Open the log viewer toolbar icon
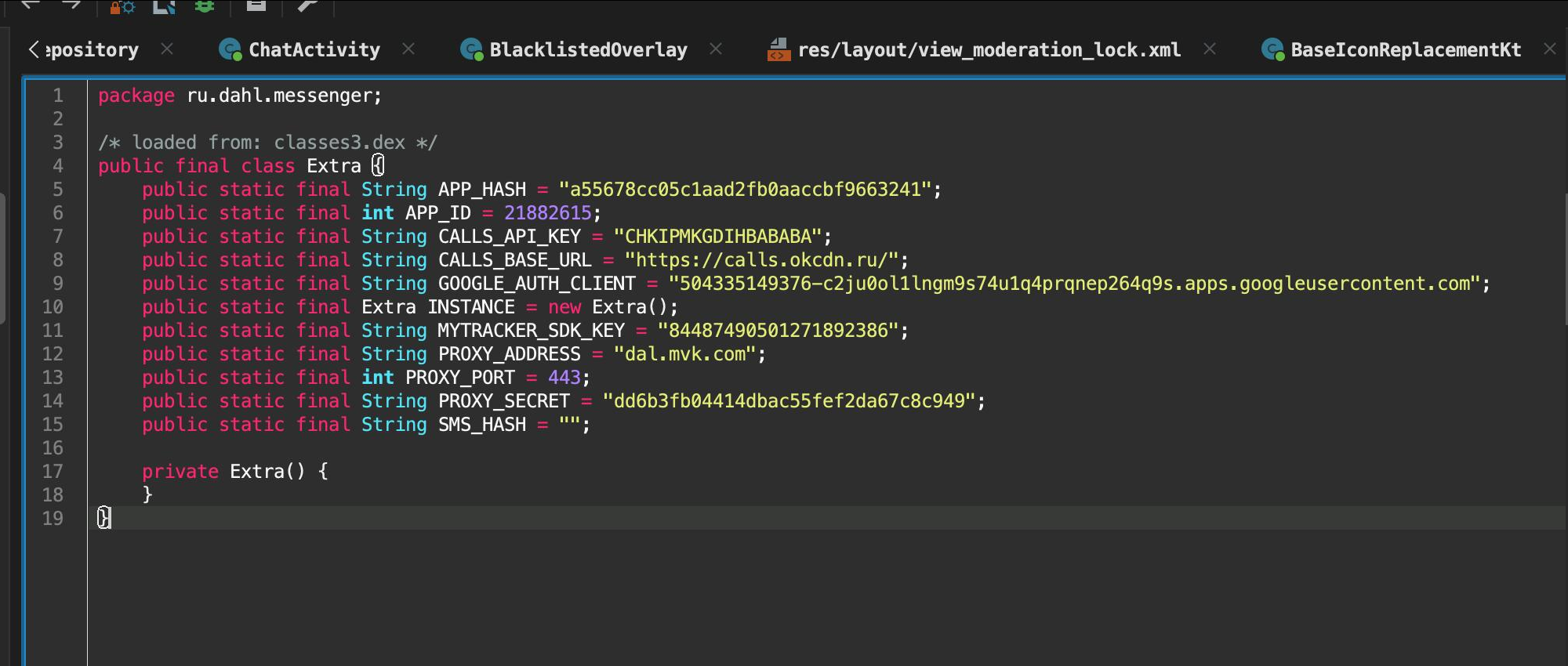 pyautogui.click(x=256, y=5)
